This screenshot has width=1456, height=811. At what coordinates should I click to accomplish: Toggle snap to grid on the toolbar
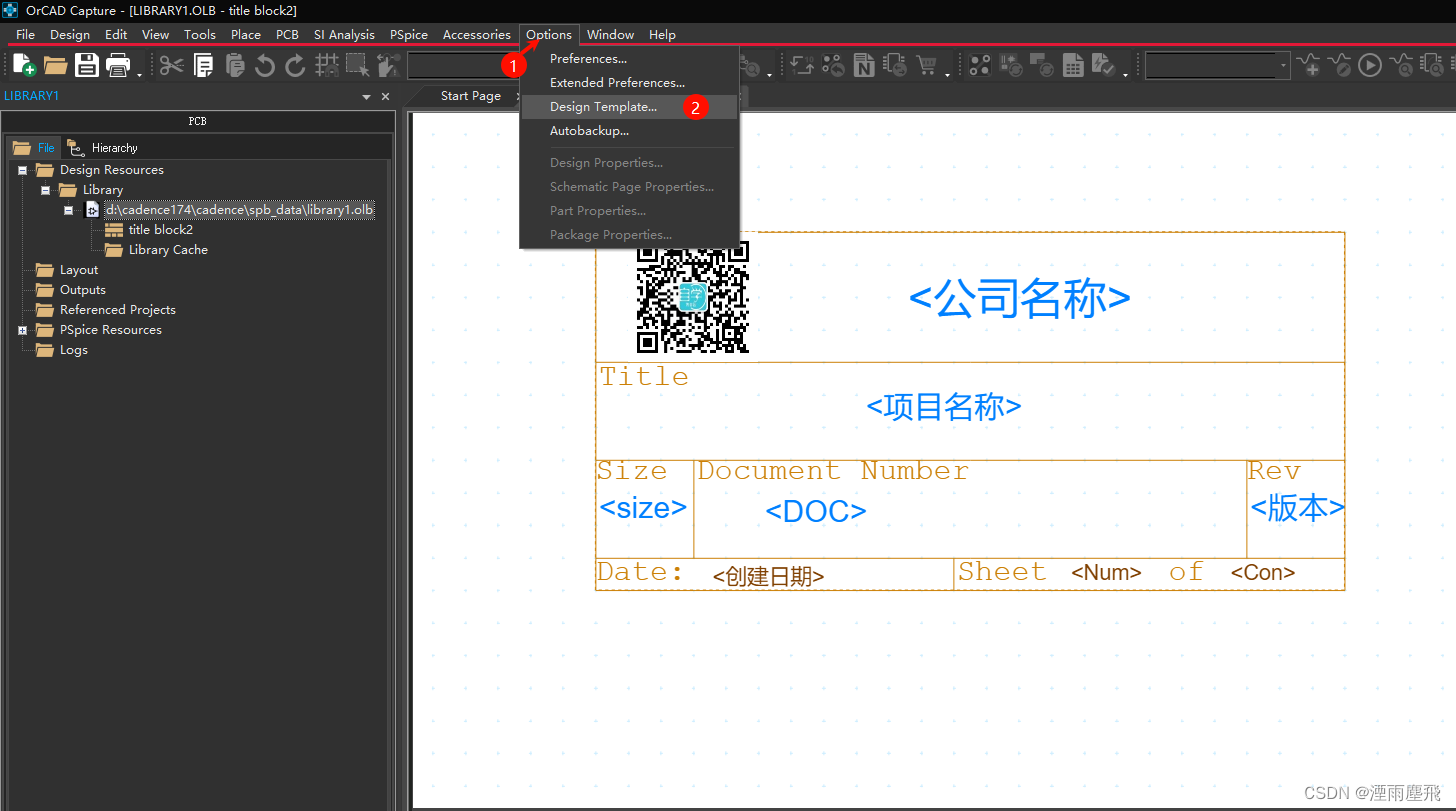327,64
